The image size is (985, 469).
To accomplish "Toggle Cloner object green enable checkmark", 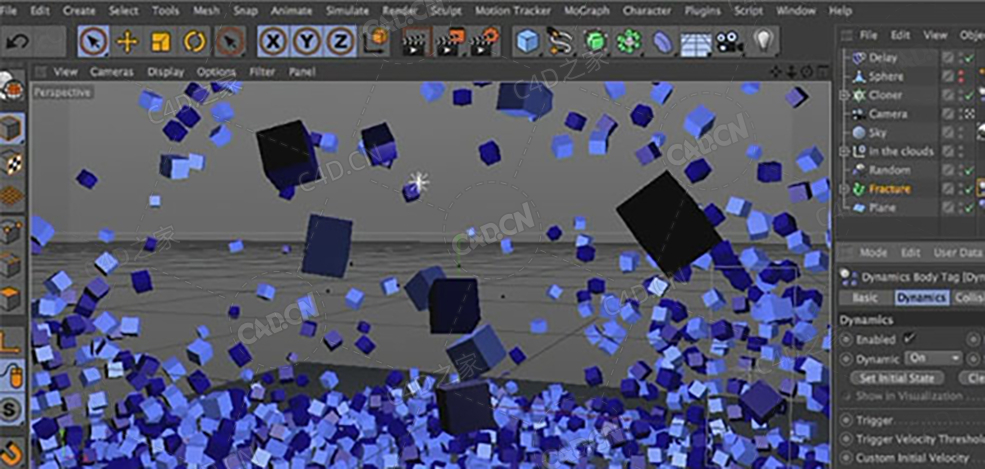I will click(x=970, y=95).
